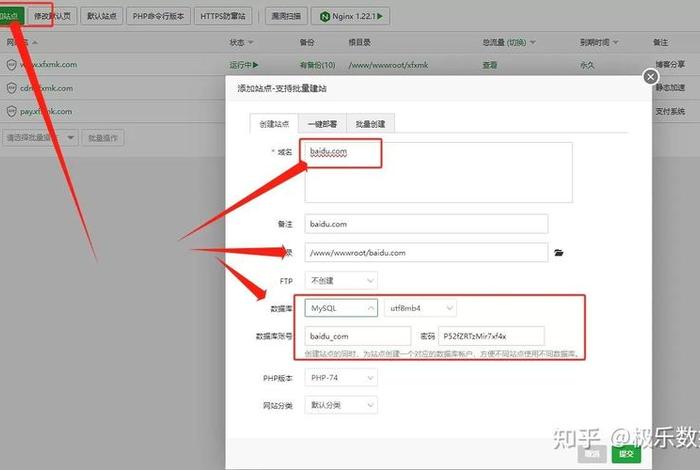
Task: Click the Nginx 1.22.1 logo icon
Action: pyautogui.click(x=325, y=17)
